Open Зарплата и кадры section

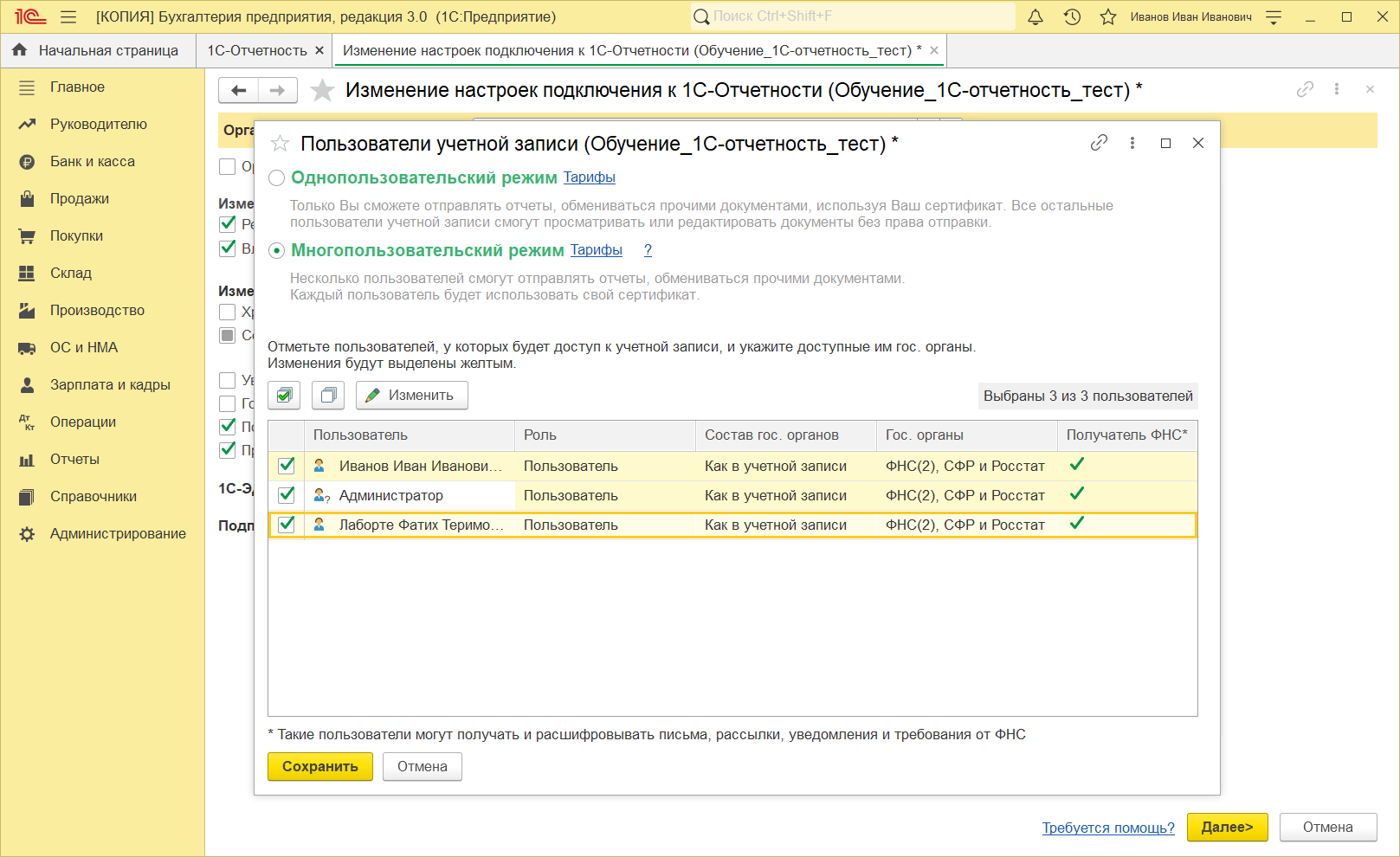[x=110, y=384]
